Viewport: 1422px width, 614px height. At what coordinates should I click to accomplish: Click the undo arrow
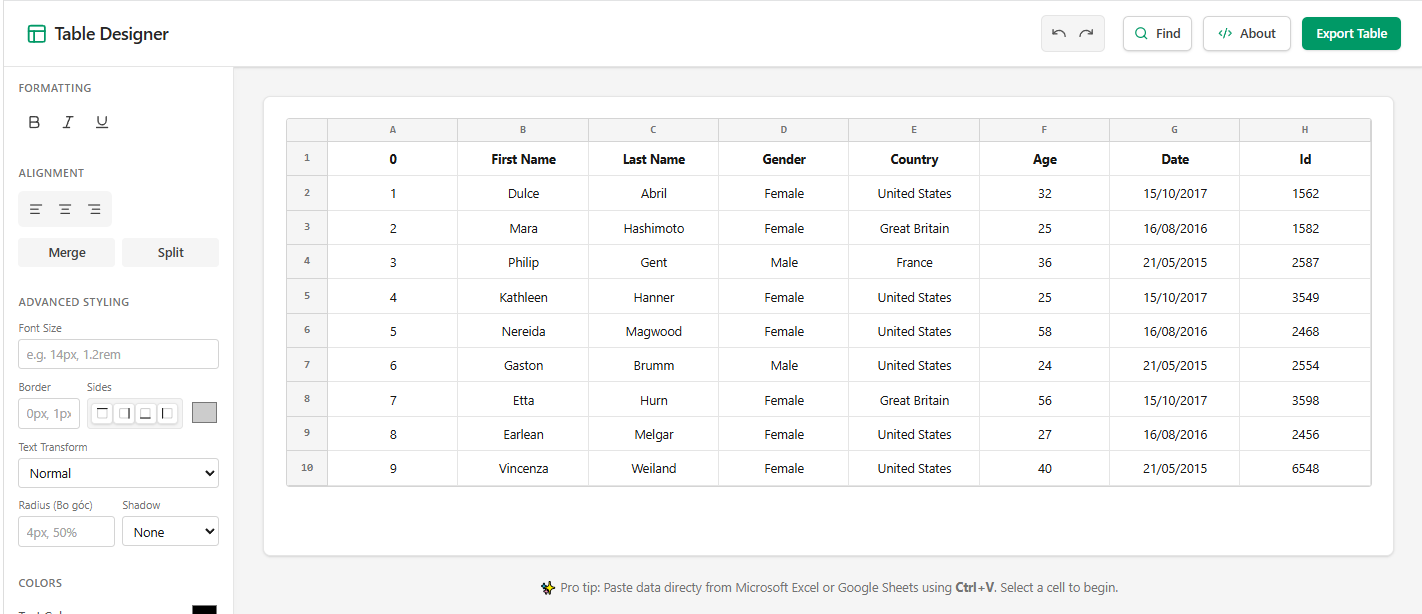1059,33
